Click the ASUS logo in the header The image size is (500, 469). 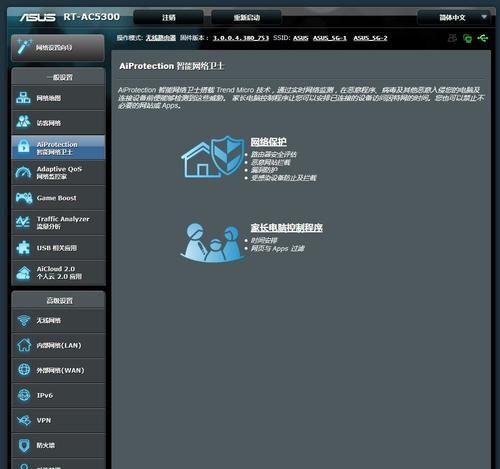click(x=37, y=17)
